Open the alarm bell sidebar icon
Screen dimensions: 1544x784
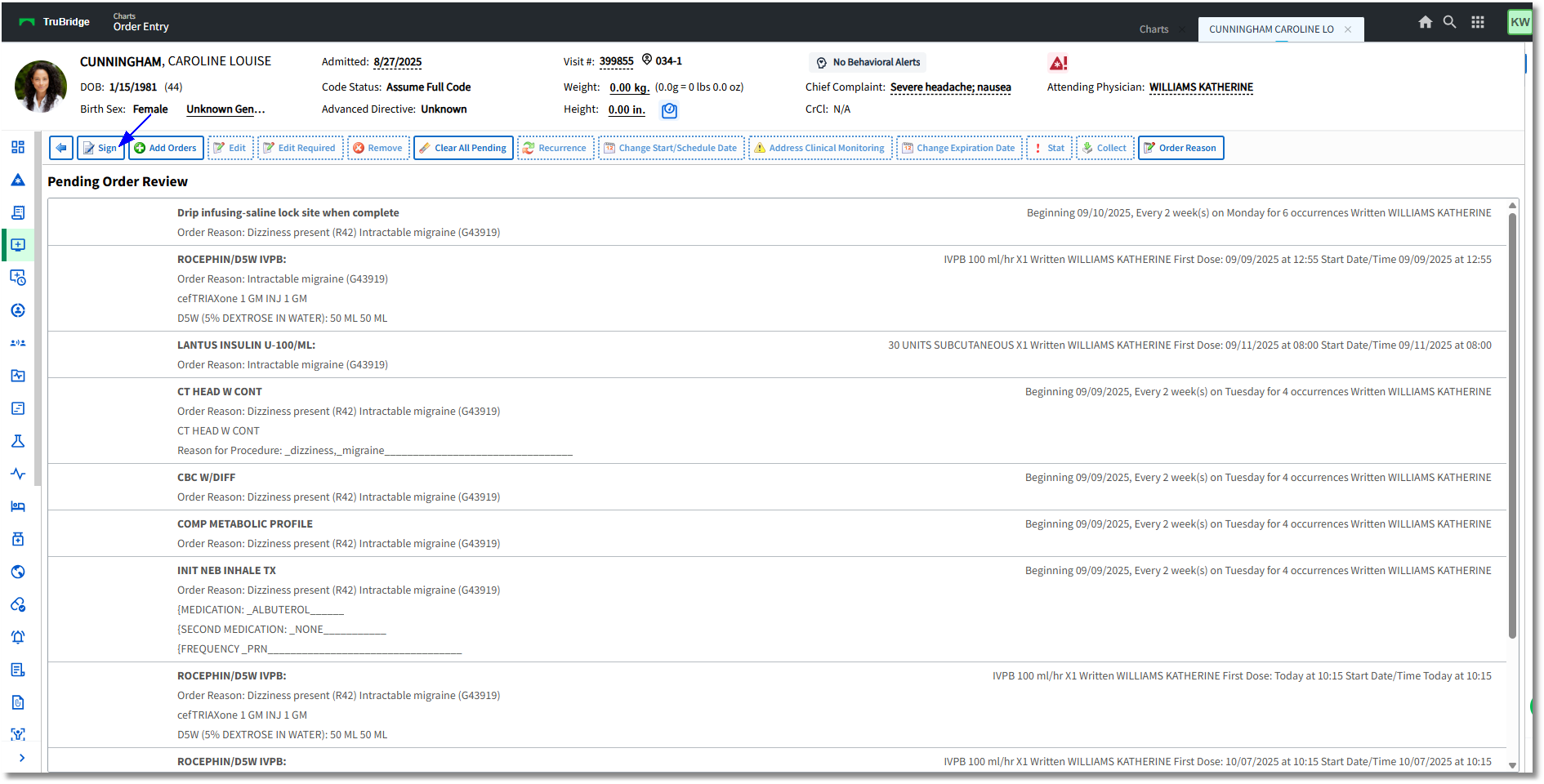(x=18, y=637)
